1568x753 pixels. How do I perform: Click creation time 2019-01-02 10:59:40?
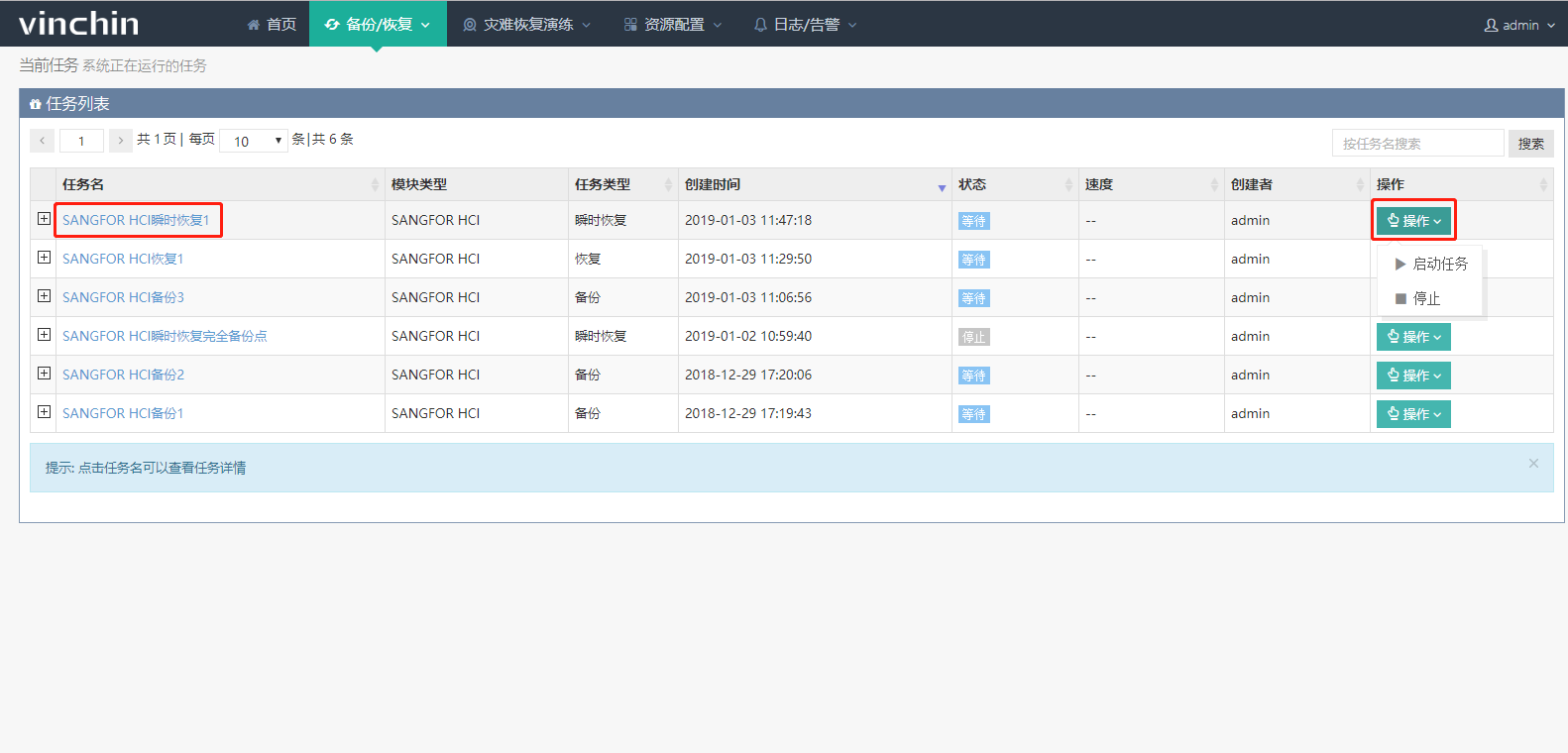[x=748, y=336]
